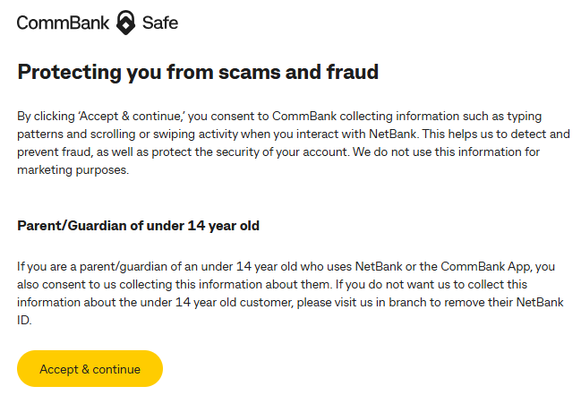The height and width of the screenshot is (397, 581).
Task: Click the CommBank Safe padlock icon
Action: tap(126, 23)
